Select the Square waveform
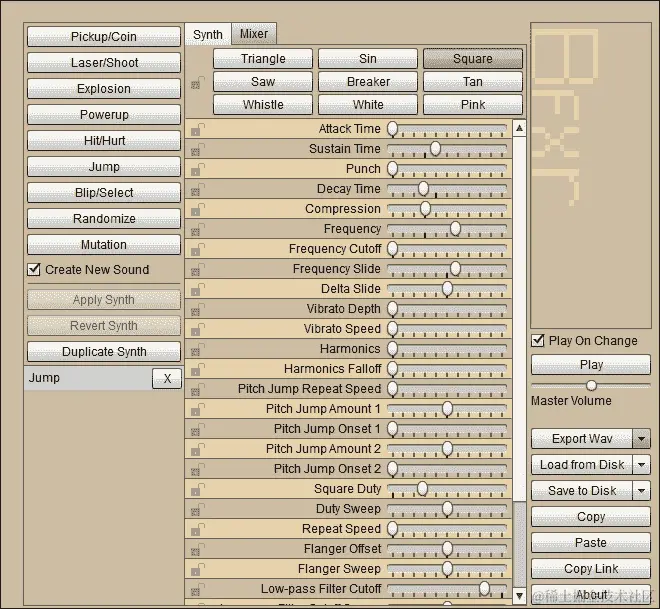This screenshot has height=609, width=660. coord(473,59)
